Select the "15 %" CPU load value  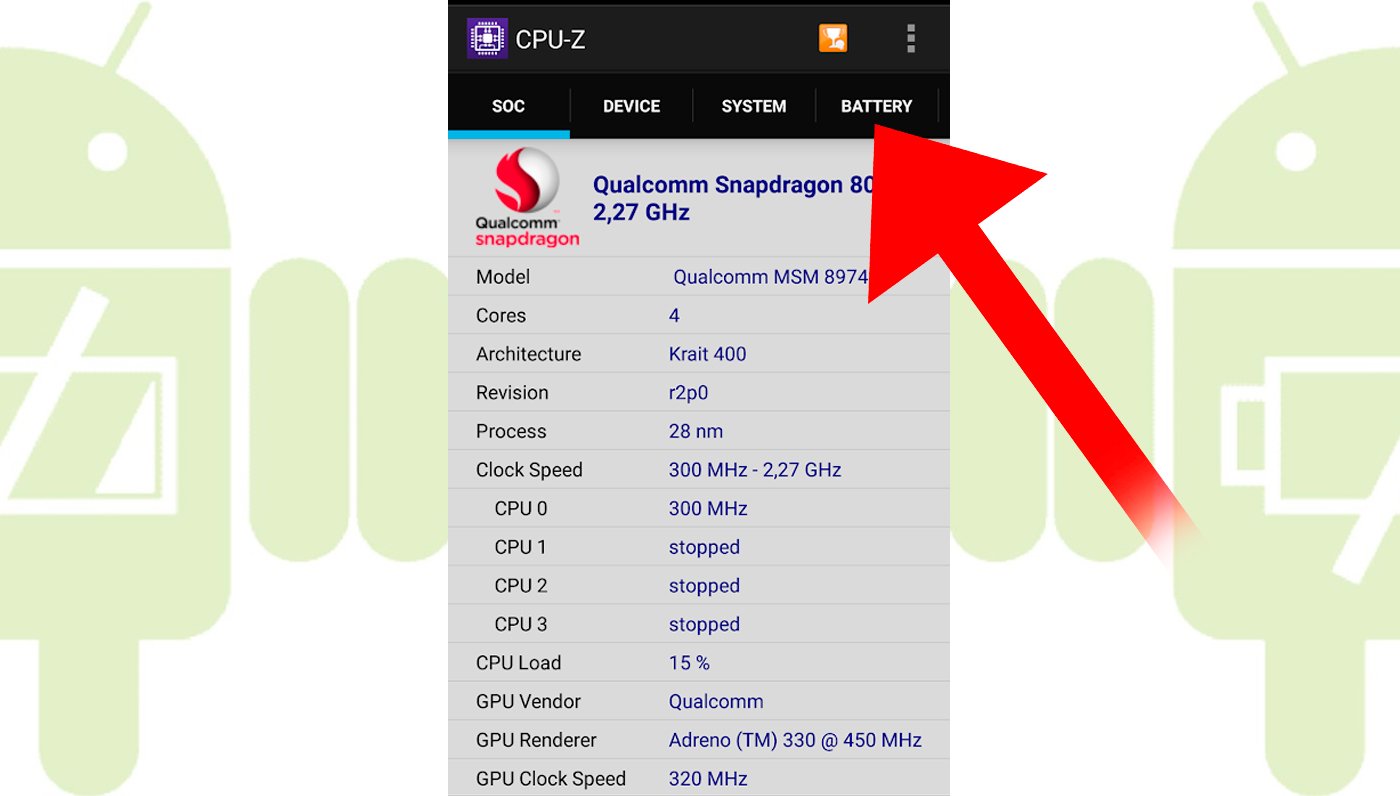click(689, 663)
